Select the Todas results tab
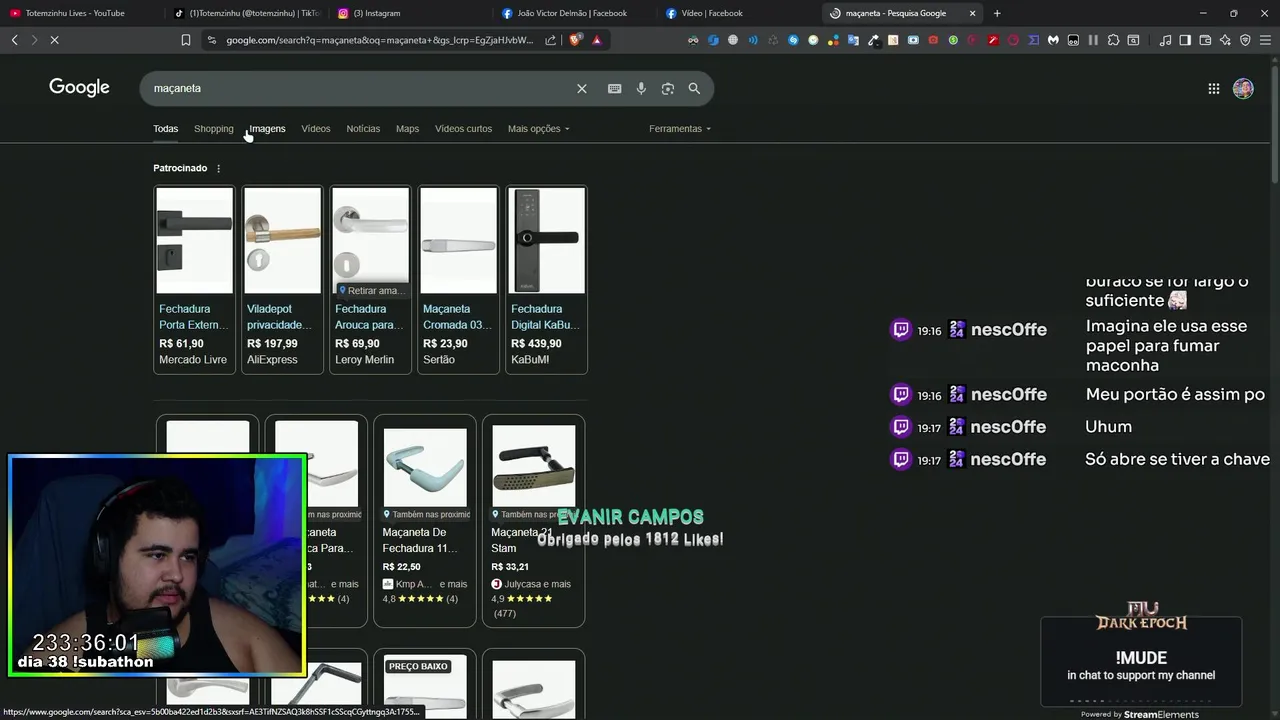This screenshot has height=720, width=1280. click(x=165, y=129)
